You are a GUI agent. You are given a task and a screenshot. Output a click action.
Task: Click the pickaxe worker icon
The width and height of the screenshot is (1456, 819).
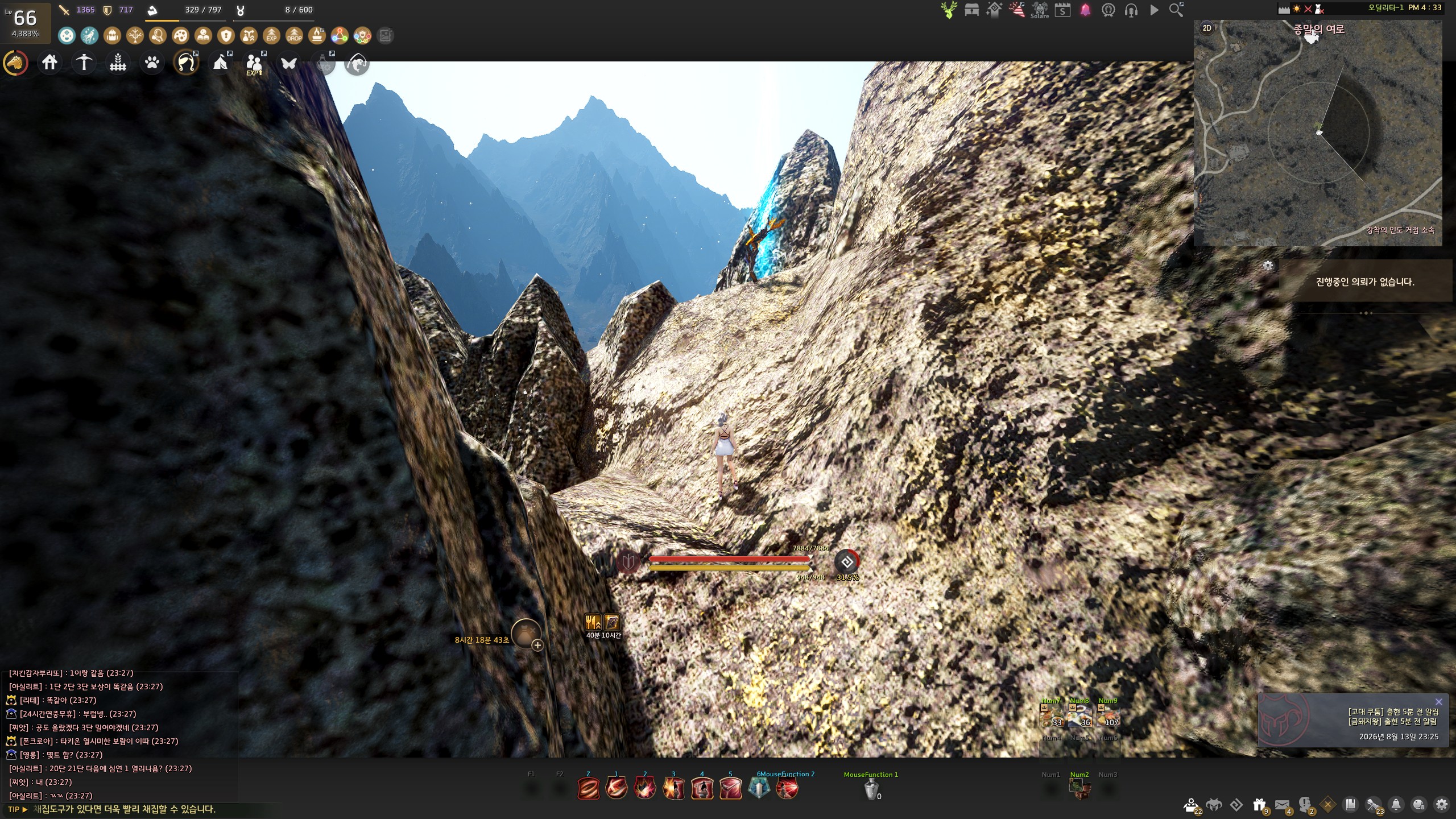click(x=84, y=63)
